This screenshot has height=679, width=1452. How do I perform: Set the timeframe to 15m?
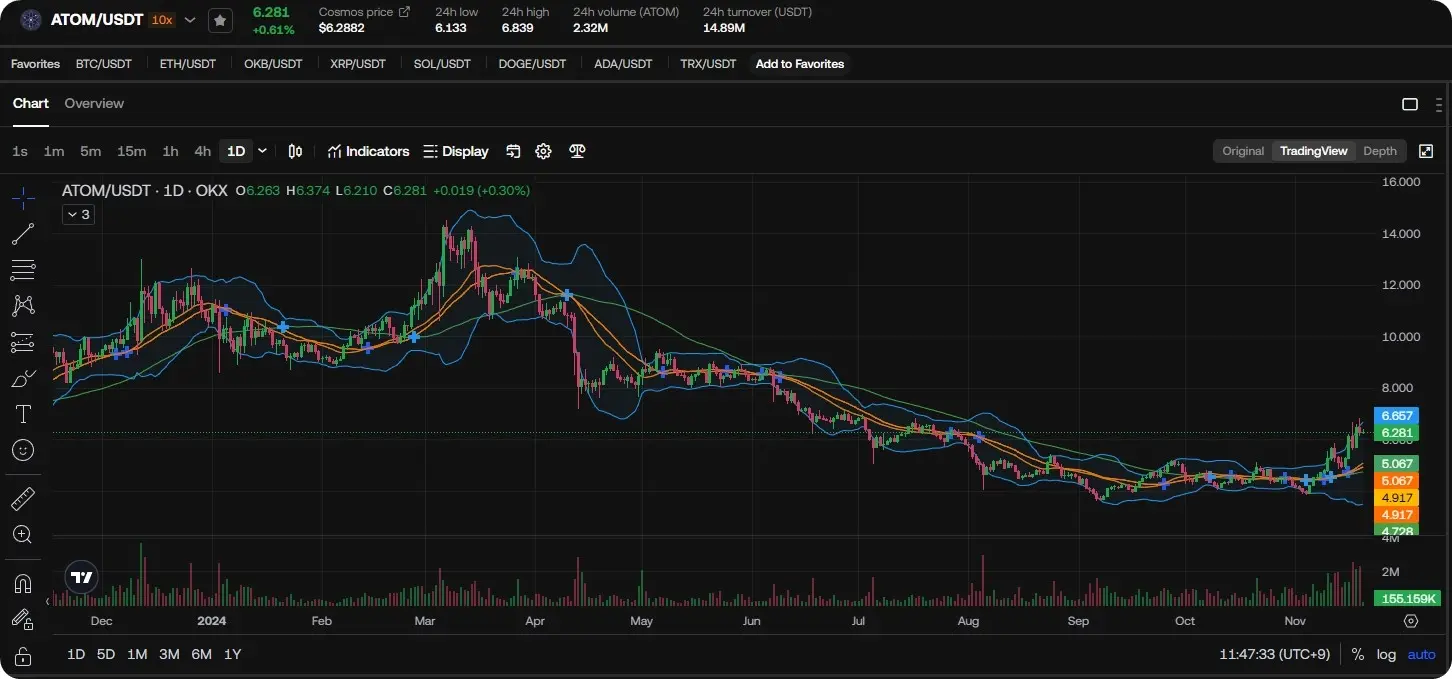pyautogui.click(x=131, y=151)
